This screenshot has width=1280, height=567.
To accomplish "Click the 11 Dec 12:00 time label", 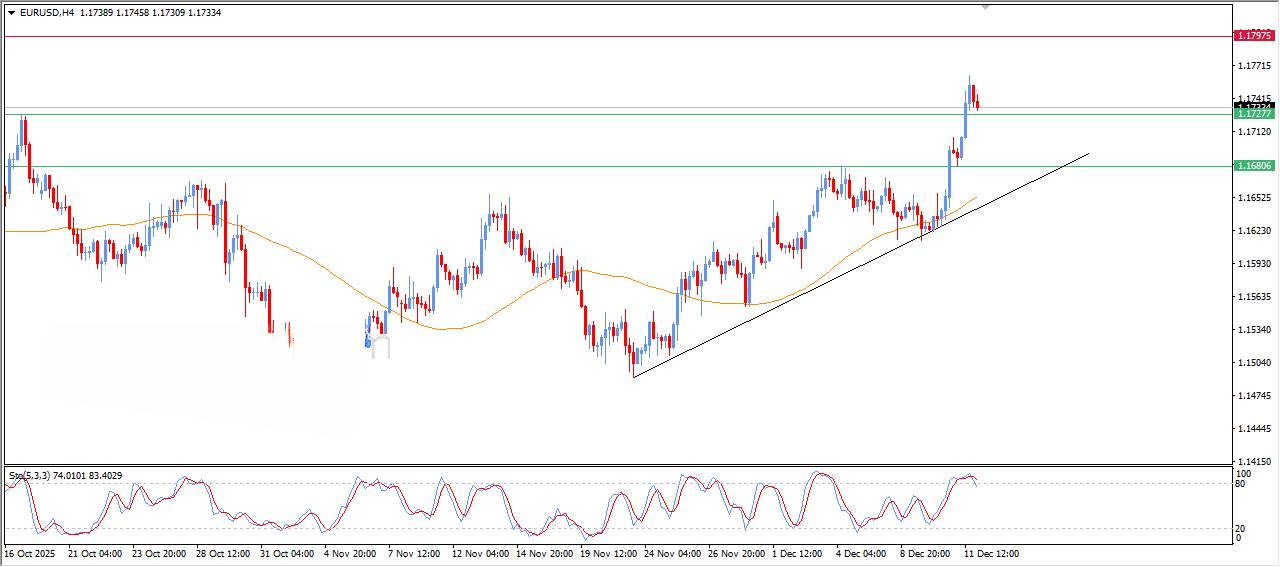I will coord(990,553).
